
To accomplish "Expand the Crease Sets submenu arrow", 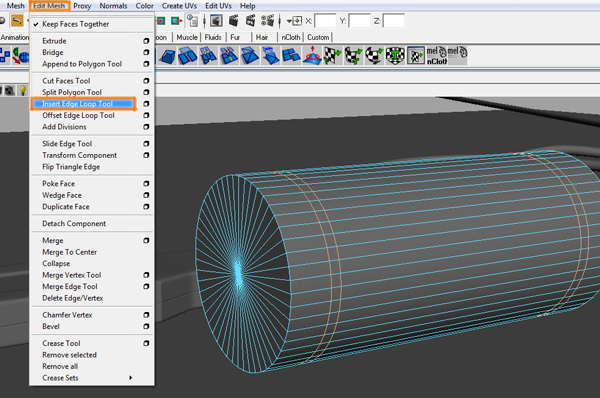I will pos(130,378).
